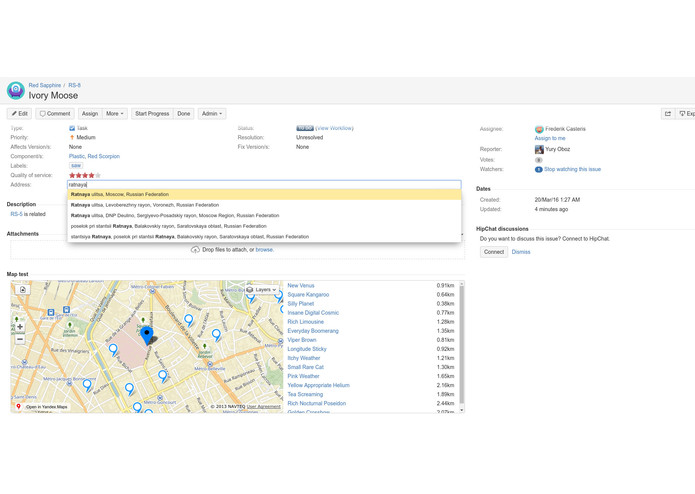695x494 pixels.
Task: Click the Done transition button
Action: point(184,114)
